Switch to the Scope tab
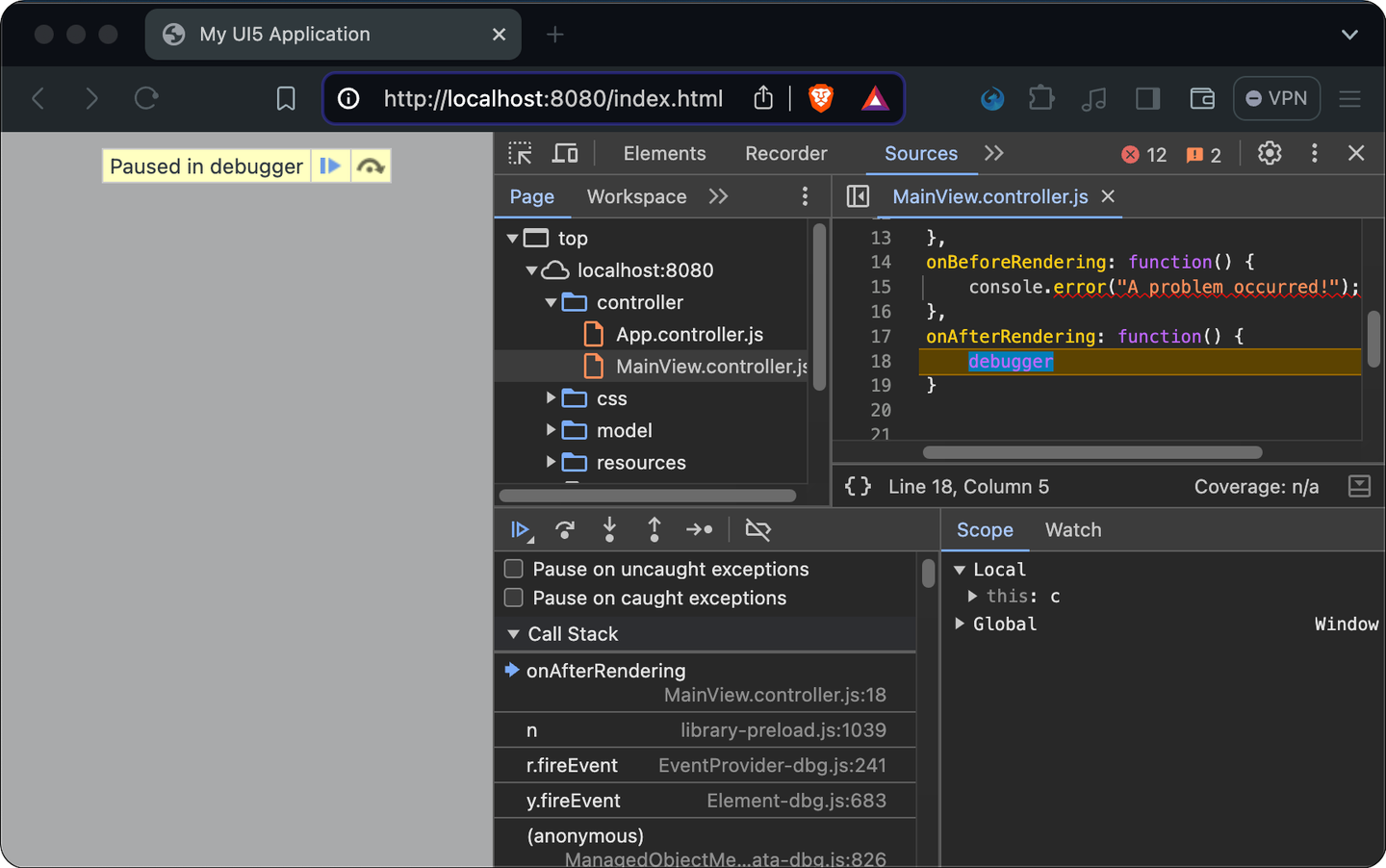This screenshot has height=868, width=1386. point(985,530)
